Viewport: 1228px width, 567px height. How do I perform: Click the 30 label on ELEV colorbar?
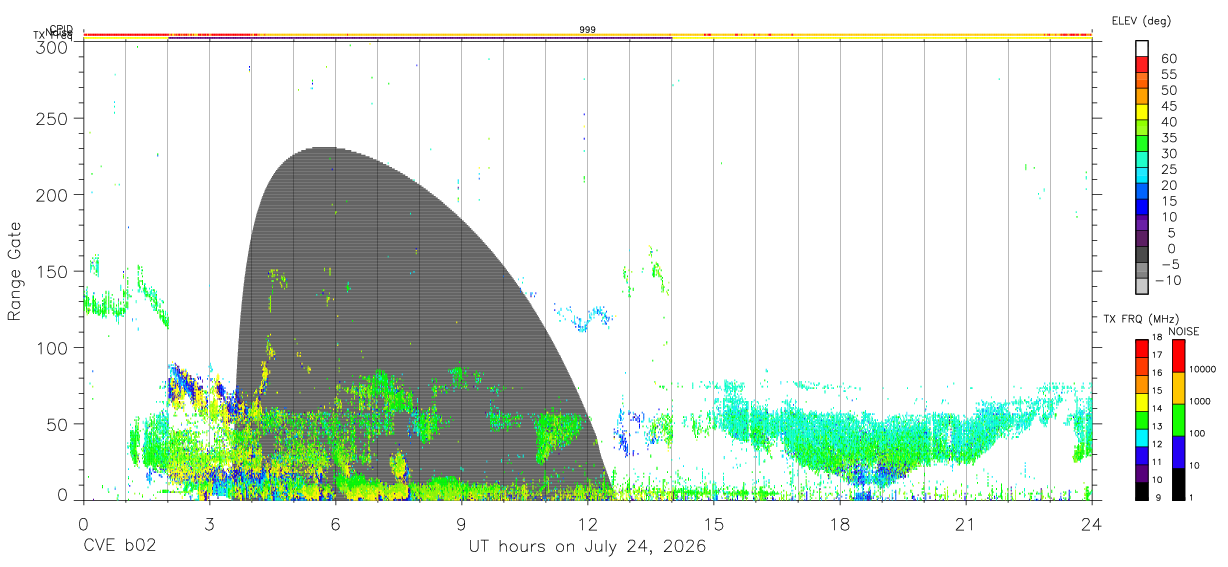click(1169, 154)
